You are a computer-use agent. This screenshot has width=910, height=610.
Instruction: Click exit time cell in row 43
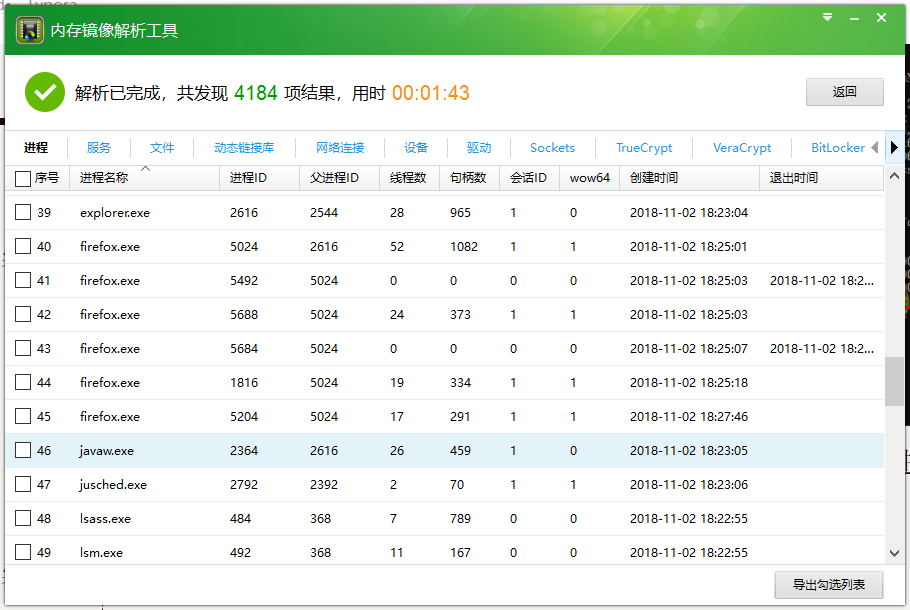[822, 349]
